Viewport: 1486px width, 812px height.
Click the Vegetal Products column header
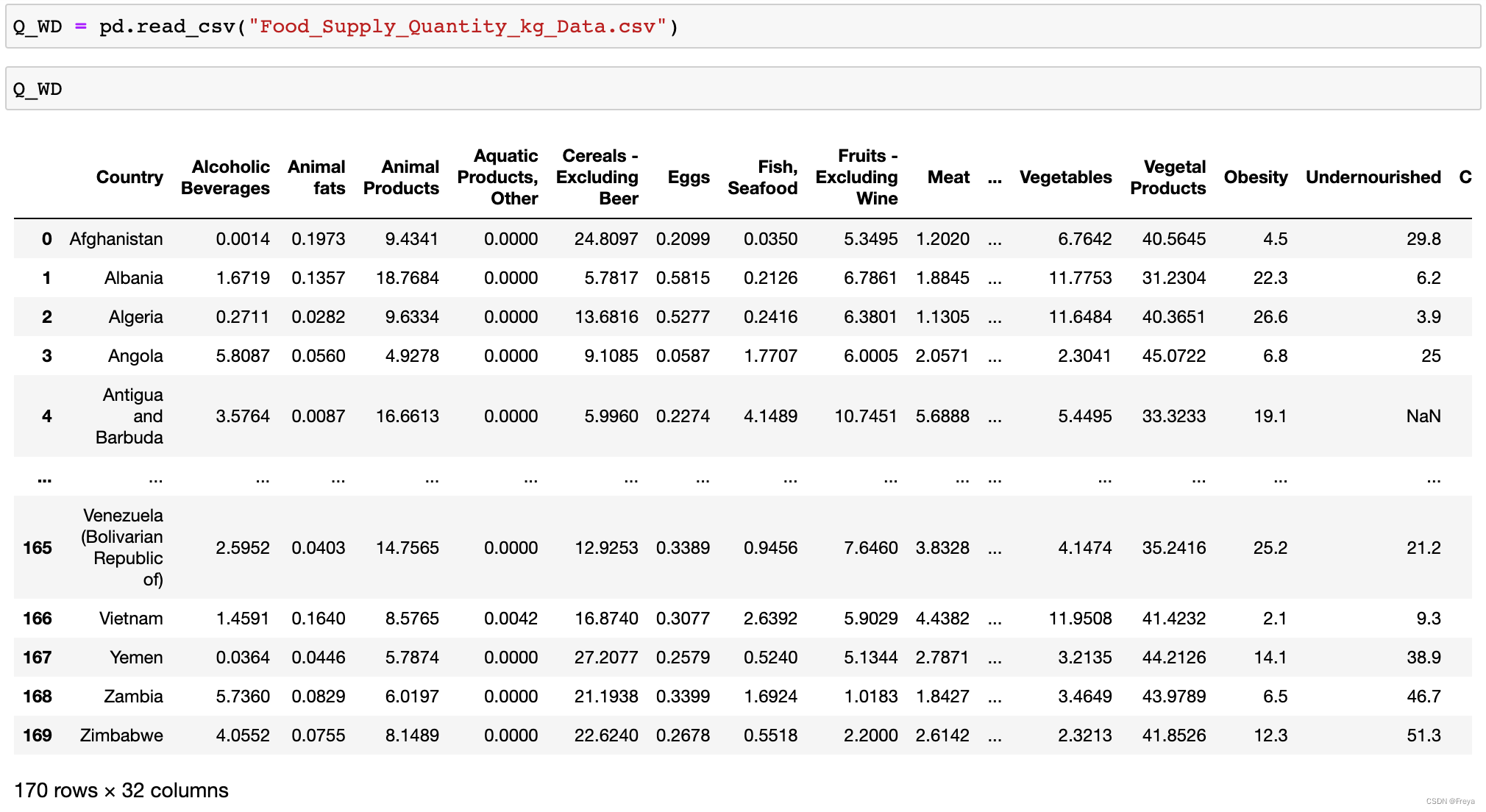point(1168,177)
